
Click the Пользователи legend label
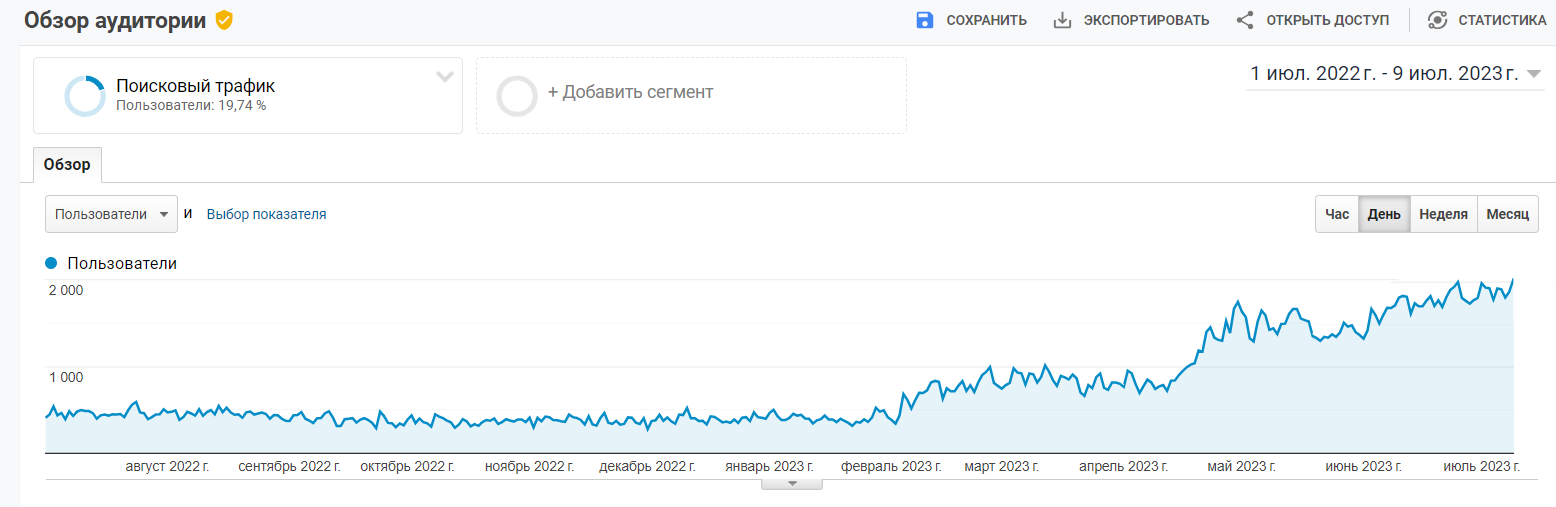click(x=122, y=264)
